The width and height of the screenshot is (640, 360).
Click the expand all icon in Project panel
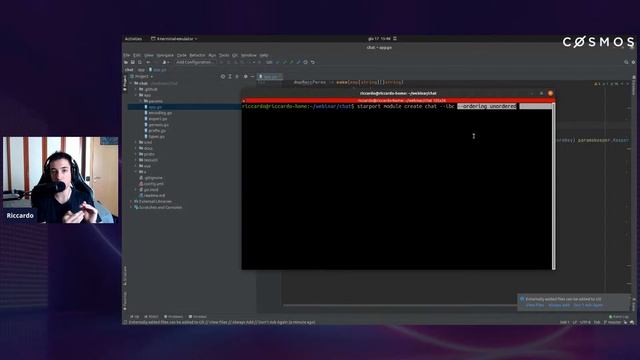(230, 76)
